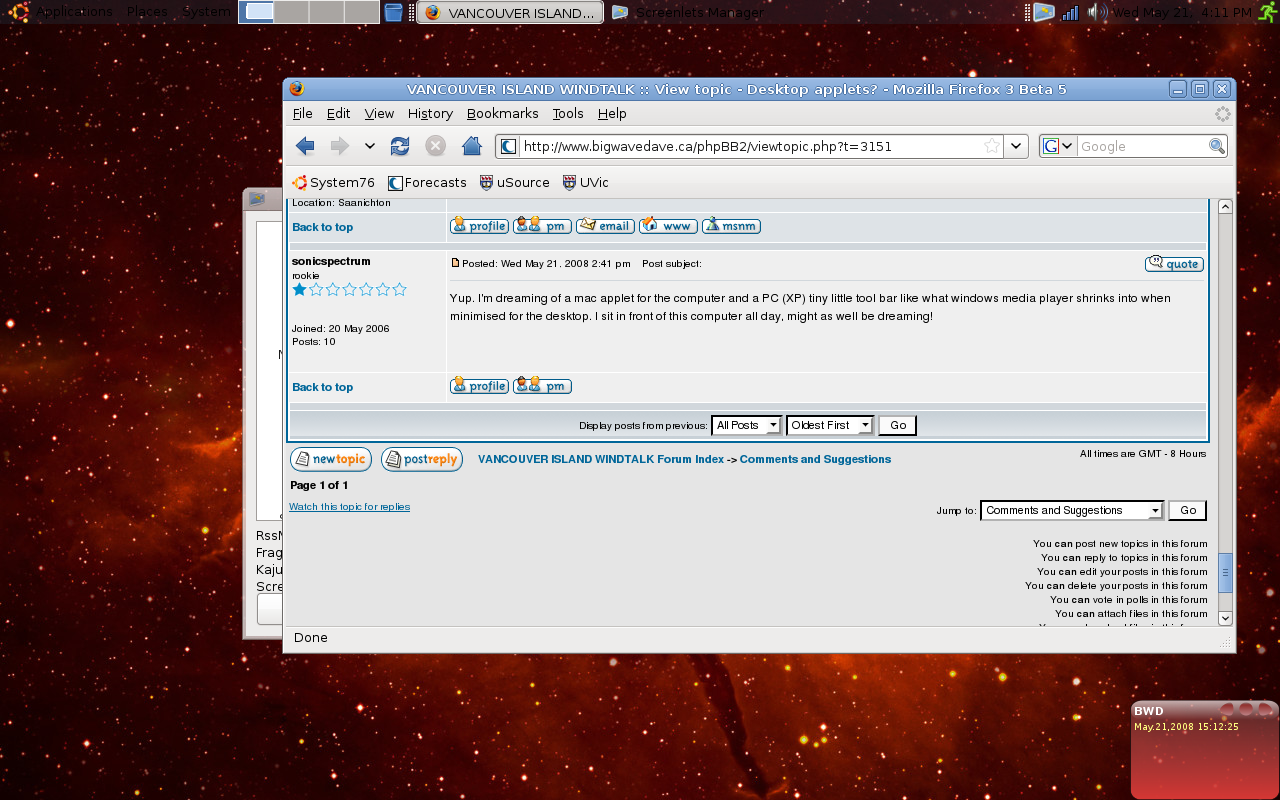Open the Bookmarks menu
Viewport: 1280px width, 800px height.
[x=502, y=113]
